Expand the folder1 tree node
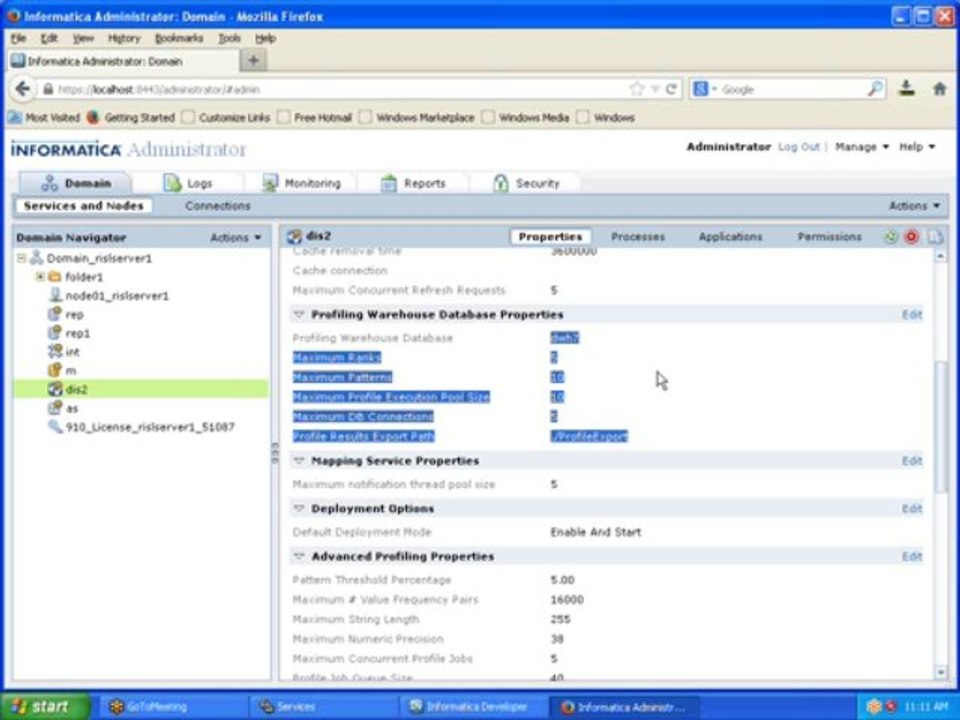Image resolution: width=960 pixels, height=720 pixels. click(x=40, y=277)
